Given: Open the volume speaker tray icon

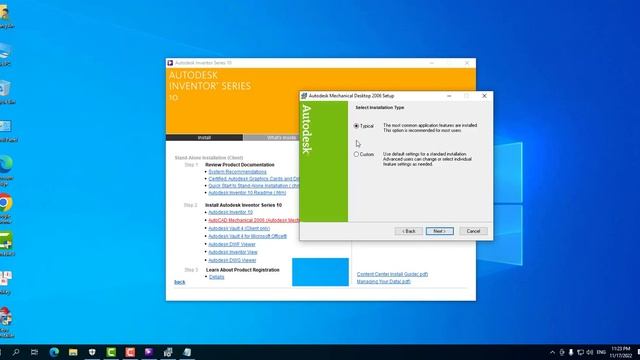Looking at the screenshot, I should pyautogui.click(x=590, y=352).
